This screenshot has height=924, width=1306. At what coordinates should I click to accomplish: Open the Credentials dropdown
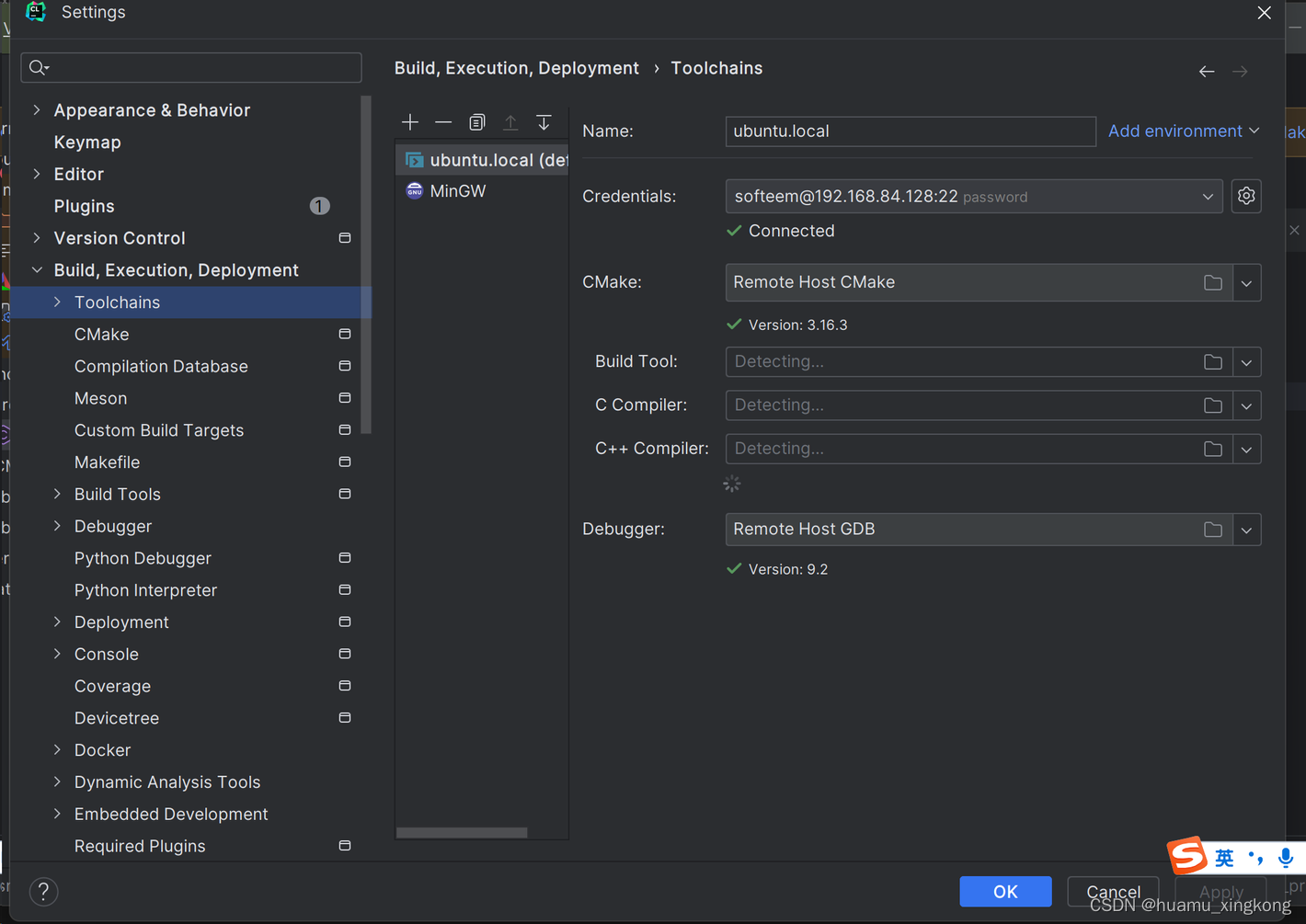click(x=1208, y=197)
